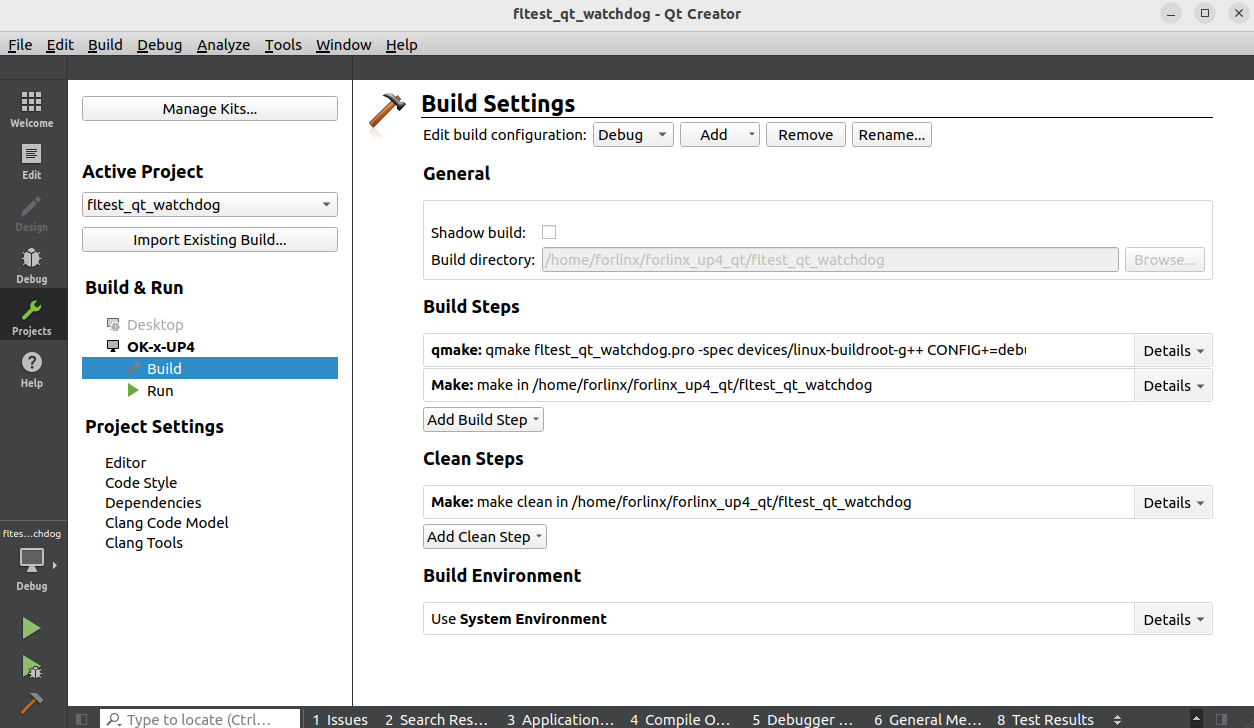The image size is (1254, 728).
Task: Click the Build Settings hammer icon
Action: click(387, 111)
